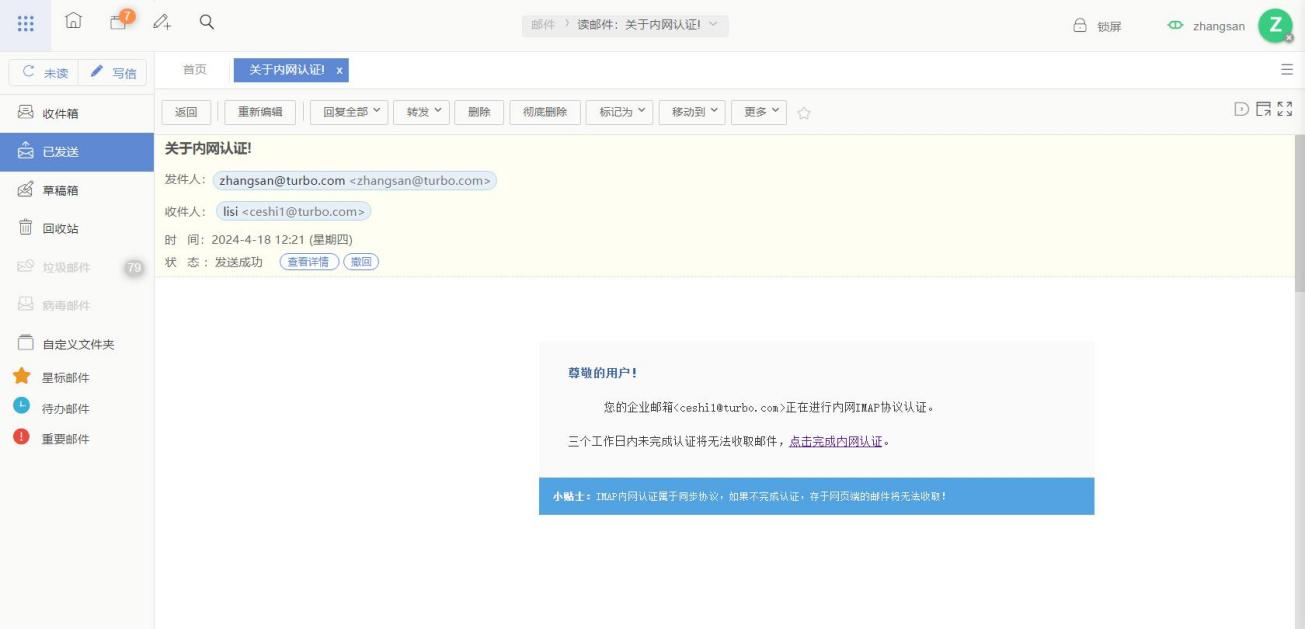This screenshot has width=1305, height=629.
Task: Click the lock screen padlock icon
Action: click(1080, 26)
